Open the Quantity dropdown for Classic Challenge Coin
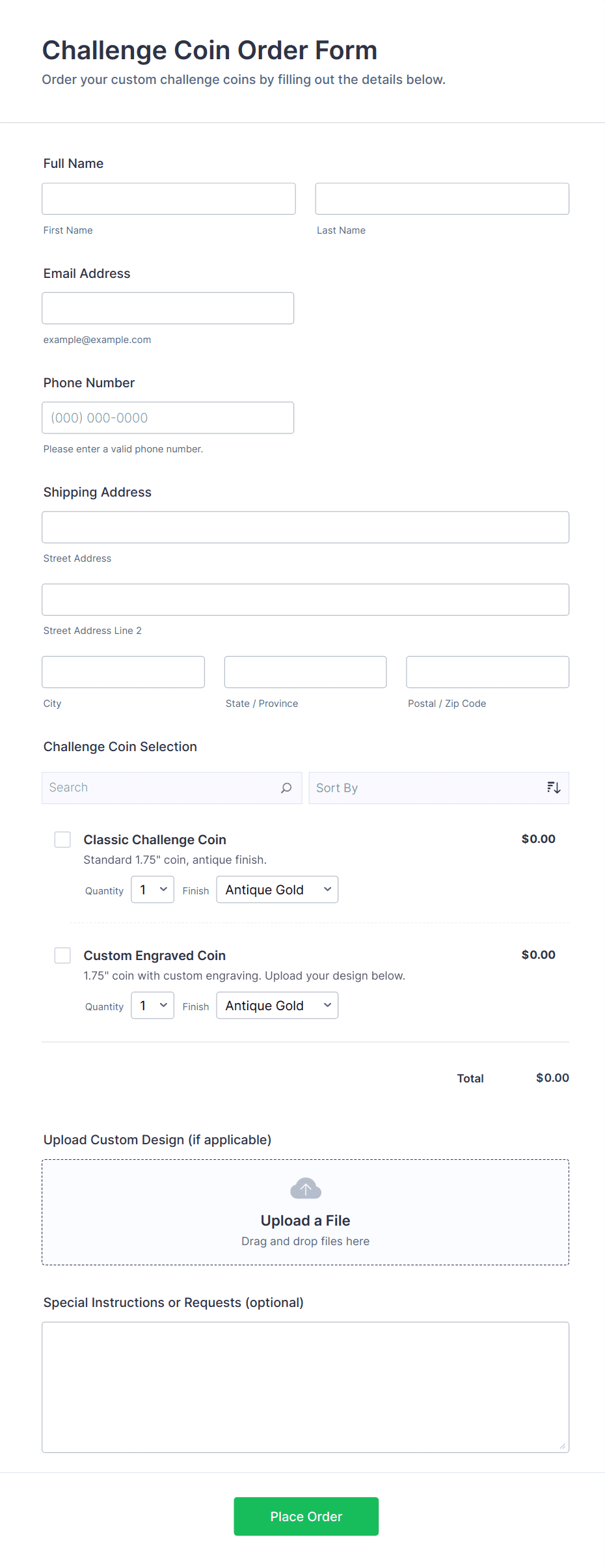The width and height of the screenshot is (605, 1568). pos(152,889)
